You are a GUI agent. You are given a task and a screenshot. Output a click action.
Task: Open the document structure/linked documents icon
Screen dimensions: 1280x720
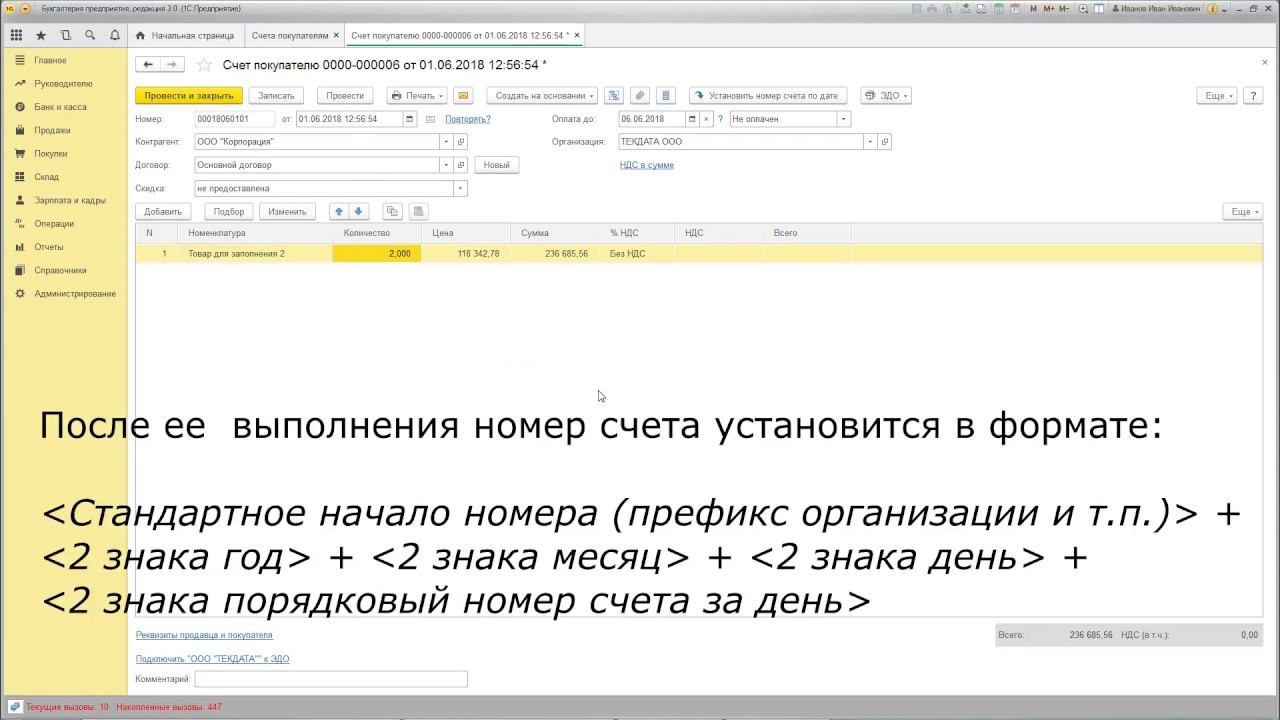pos(614,96)
